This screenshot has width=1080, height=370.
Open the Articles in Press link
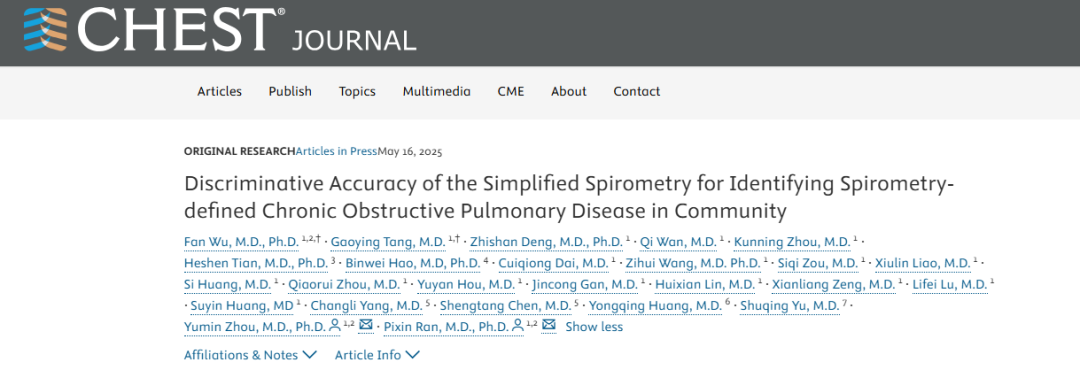click(337, 152)
